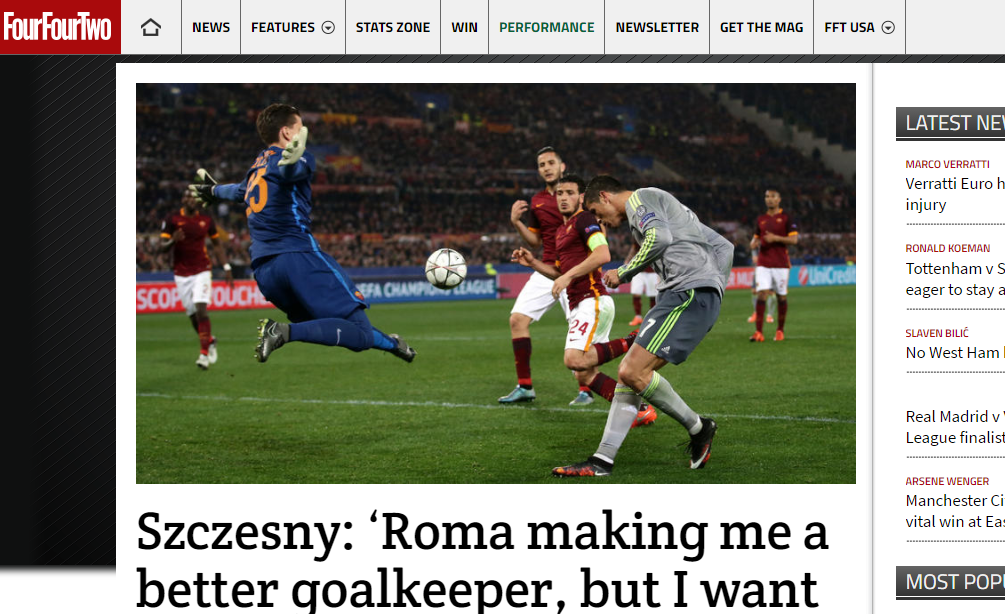1005x614 pixels.
Task: Go to Stats Zone section
Action: coord(393,28)
